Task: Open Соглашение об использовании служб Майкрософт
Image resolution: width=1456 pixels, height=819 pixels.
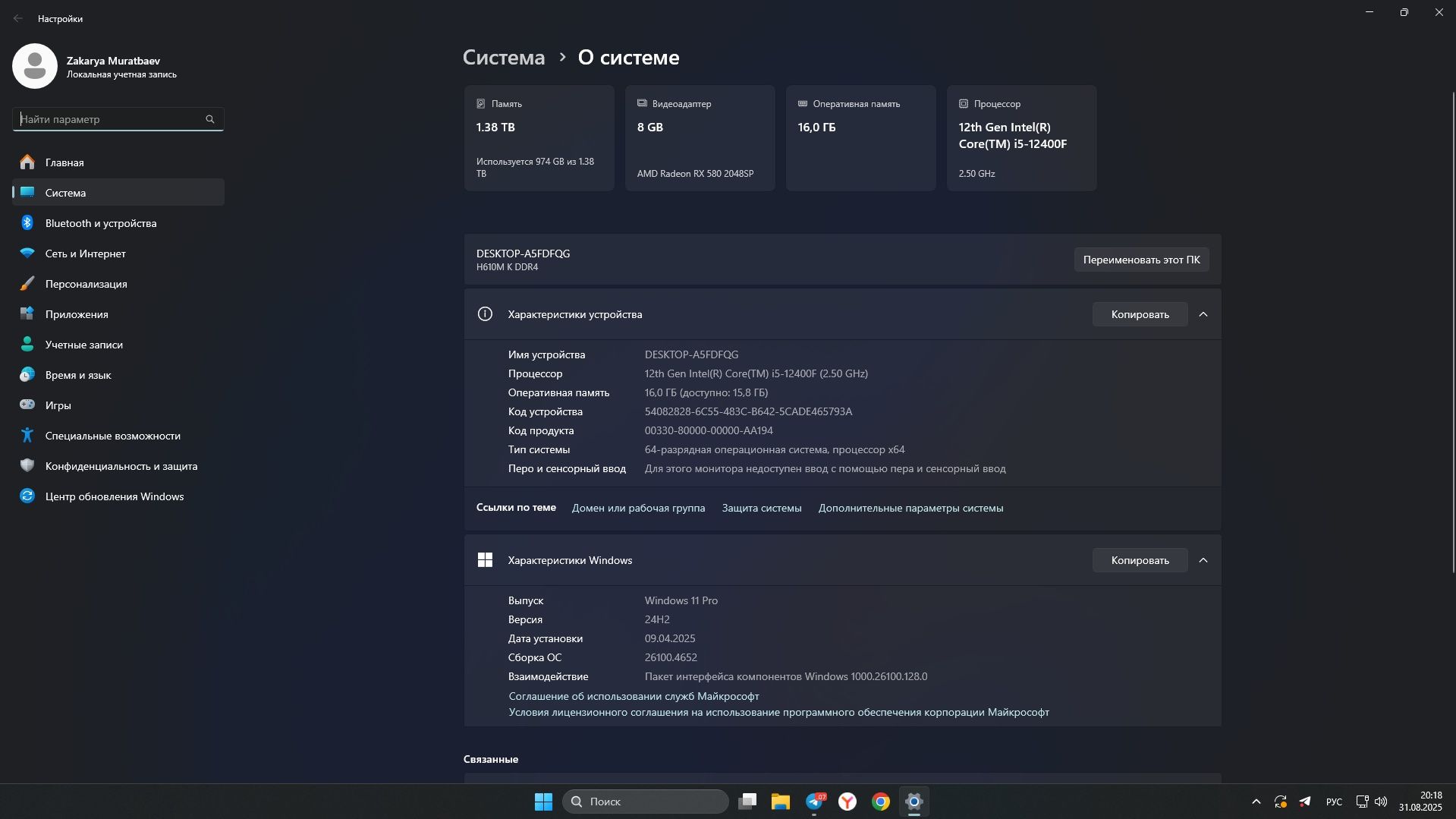Action: (x=634, y=696)
